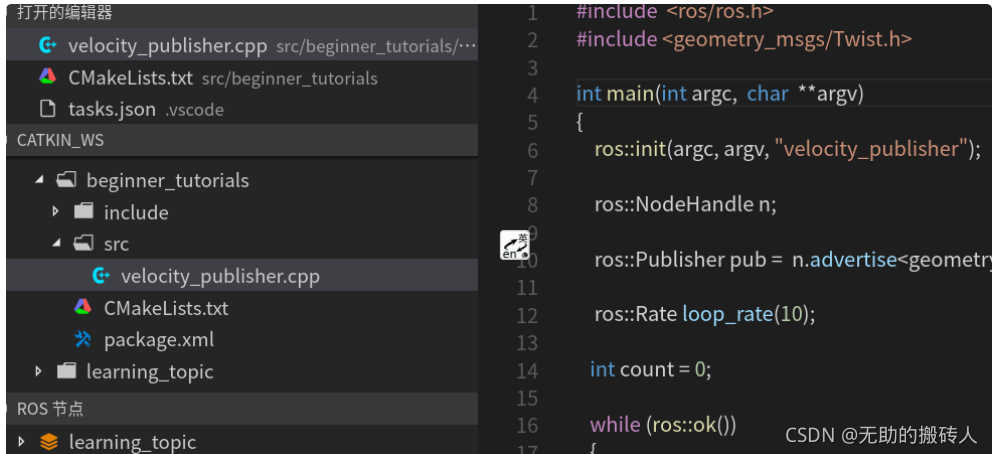
Task: Click main function name on line 4
Action: [x=629, y=94]
